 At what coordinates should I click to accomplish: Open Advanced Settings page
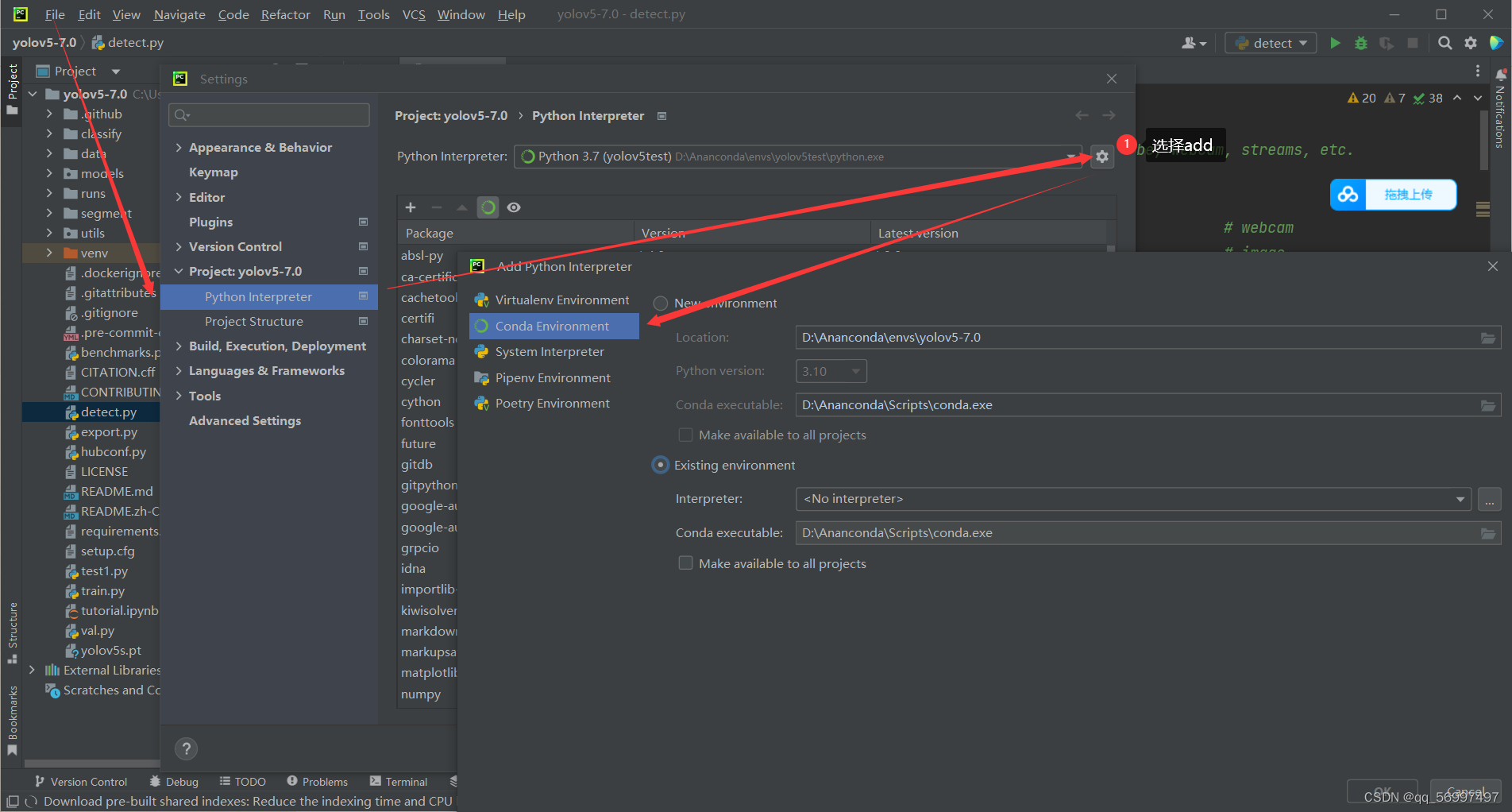pyautogui.click(x=245, y=421)
